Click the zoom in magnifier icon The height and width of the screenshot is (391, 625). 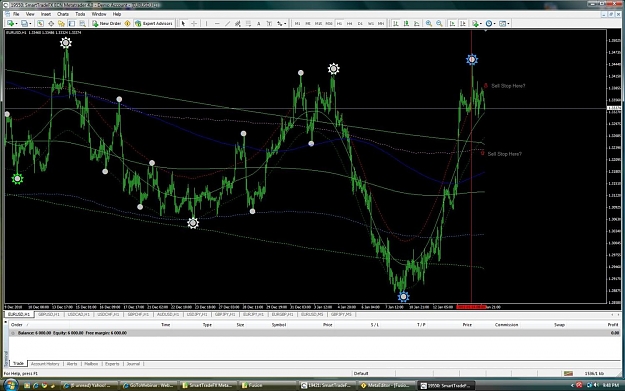tap(429, 24)
